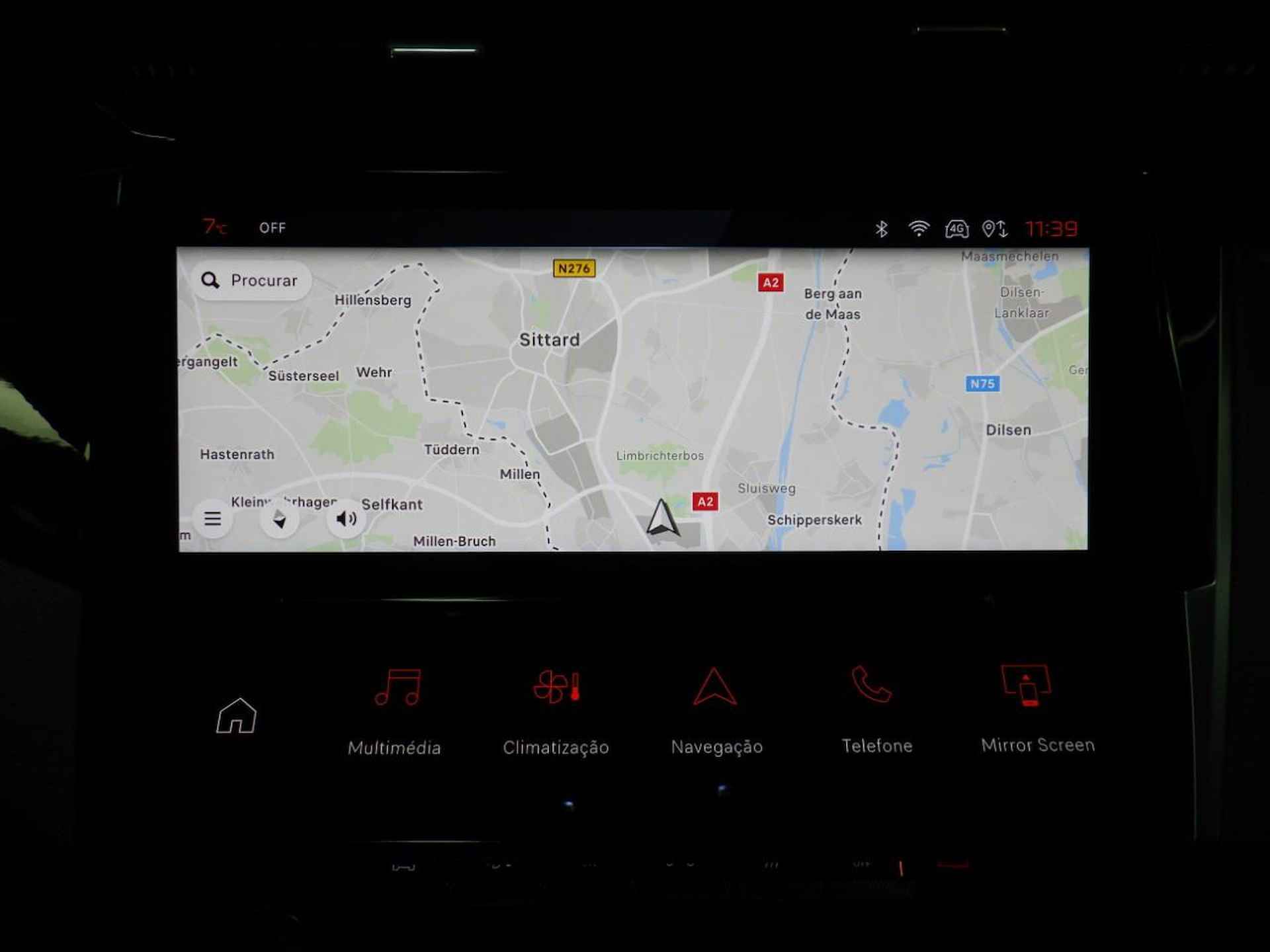
Task: Expand the map hamburger menu
Action: click(213, 518)
